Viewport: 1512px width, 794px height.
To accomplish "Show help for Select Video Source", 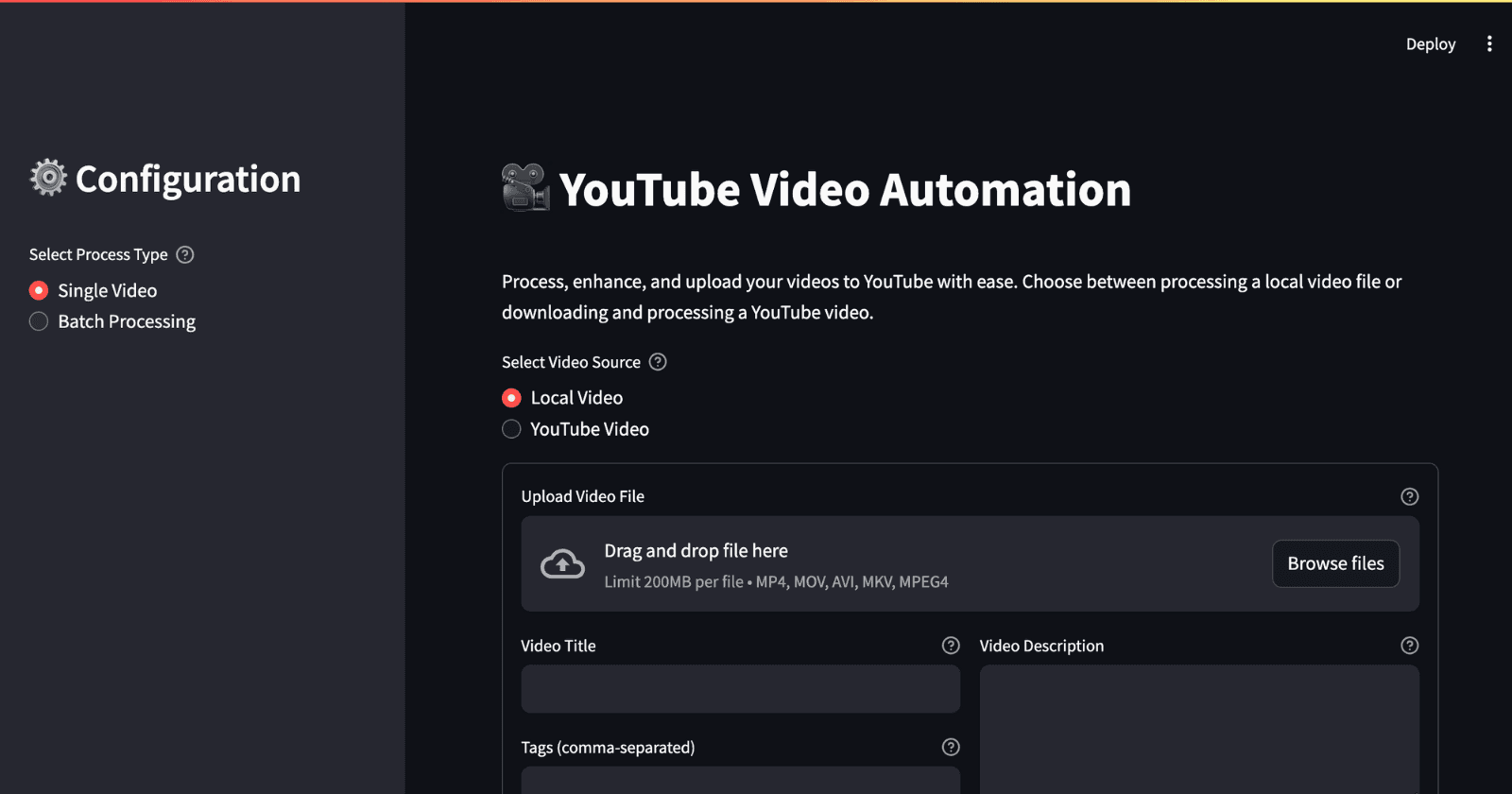I will click(658, 362).
